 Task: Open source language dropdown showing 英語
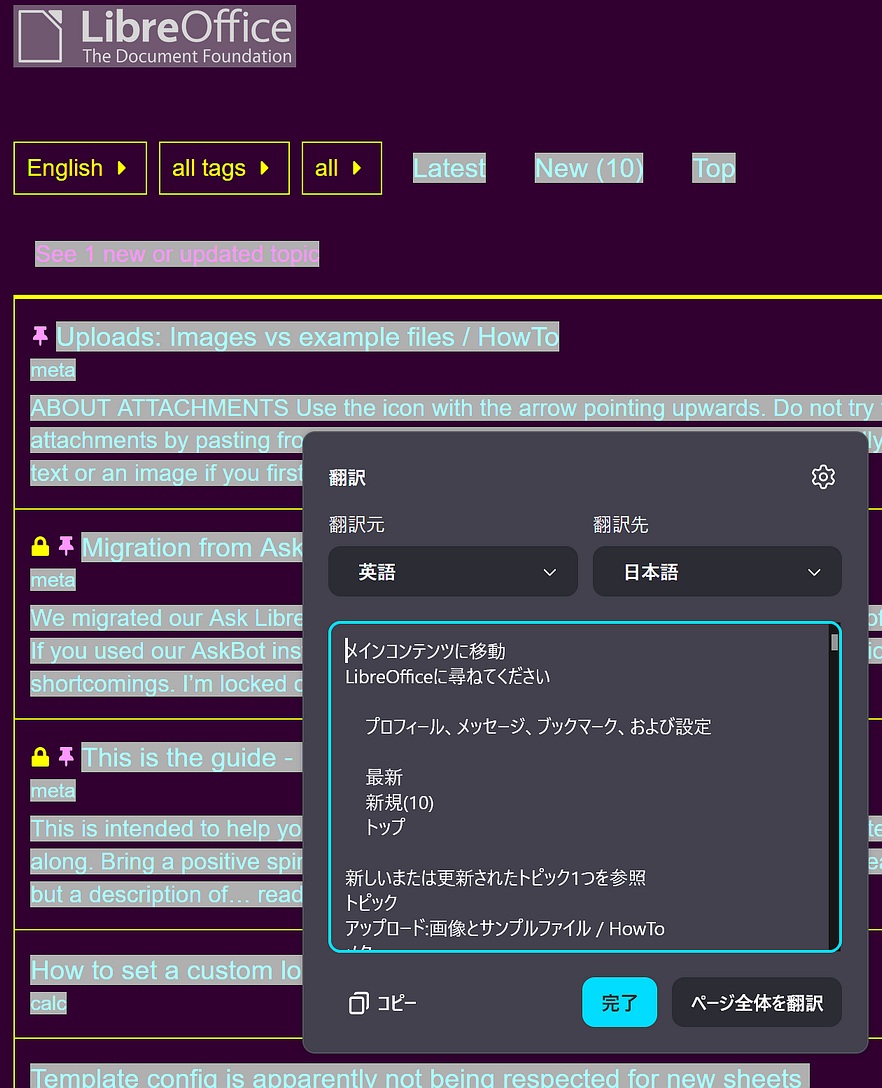coord(453,572)
